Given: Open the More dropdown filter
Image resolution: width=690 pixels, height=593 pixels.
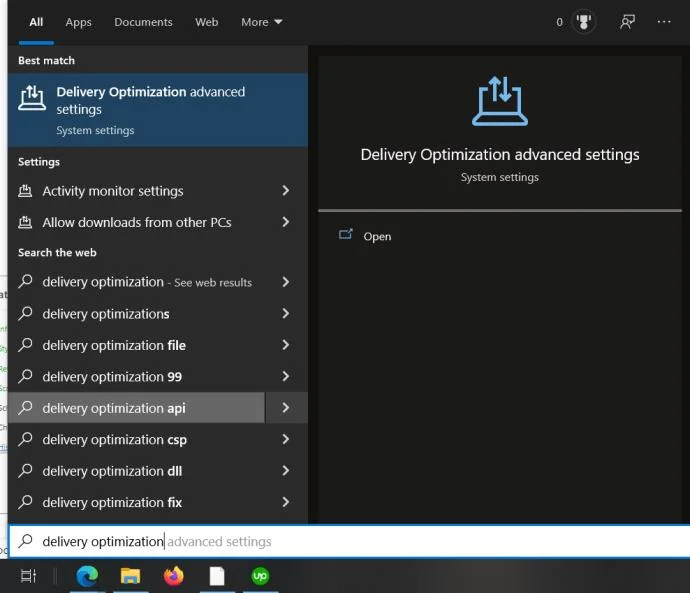Looking at the screenshot, I should coord(261,22).
